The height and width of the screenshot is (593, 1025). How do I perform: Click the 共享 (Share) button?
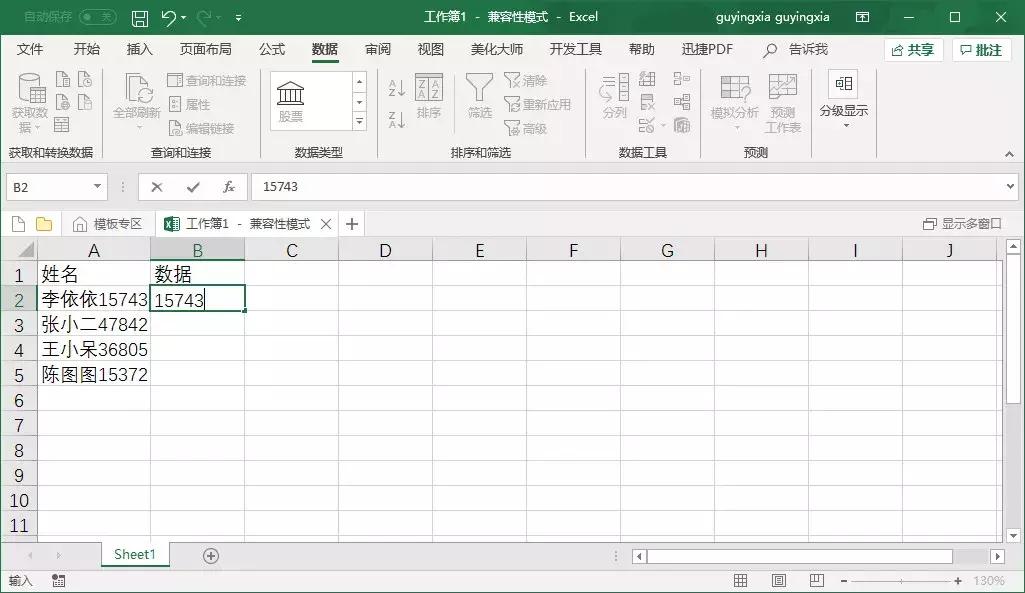pyautogui.click(x=911, y=48)
